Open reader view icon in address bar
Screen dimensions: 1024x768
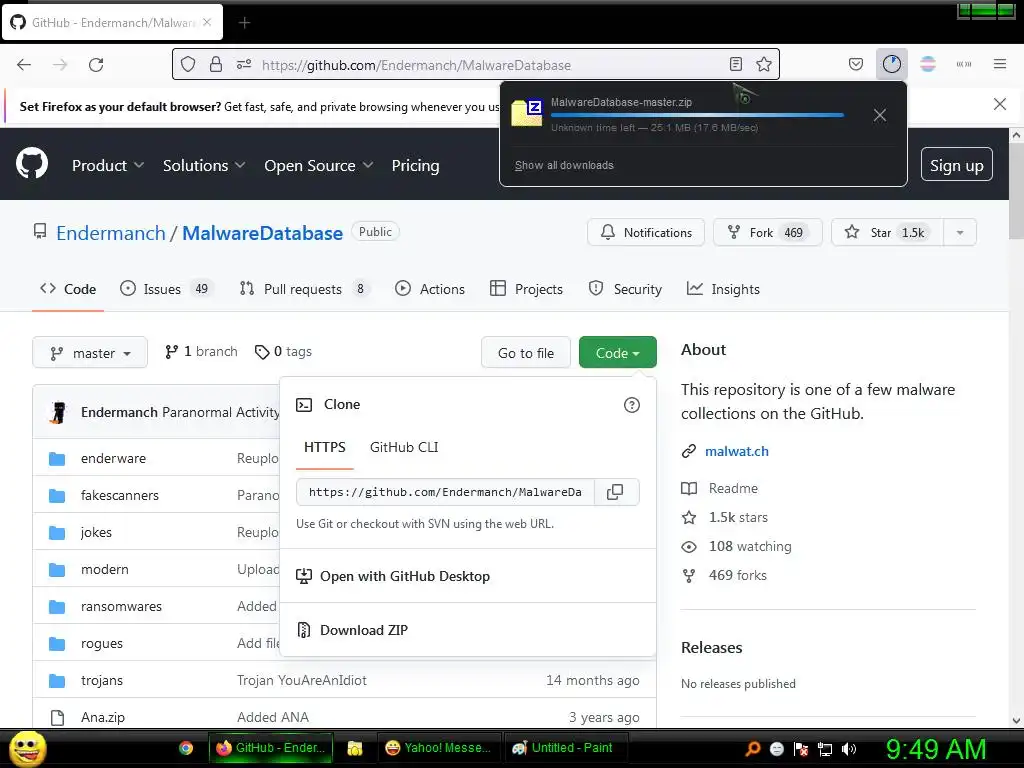pyautogui.click(x=736, y=64)
